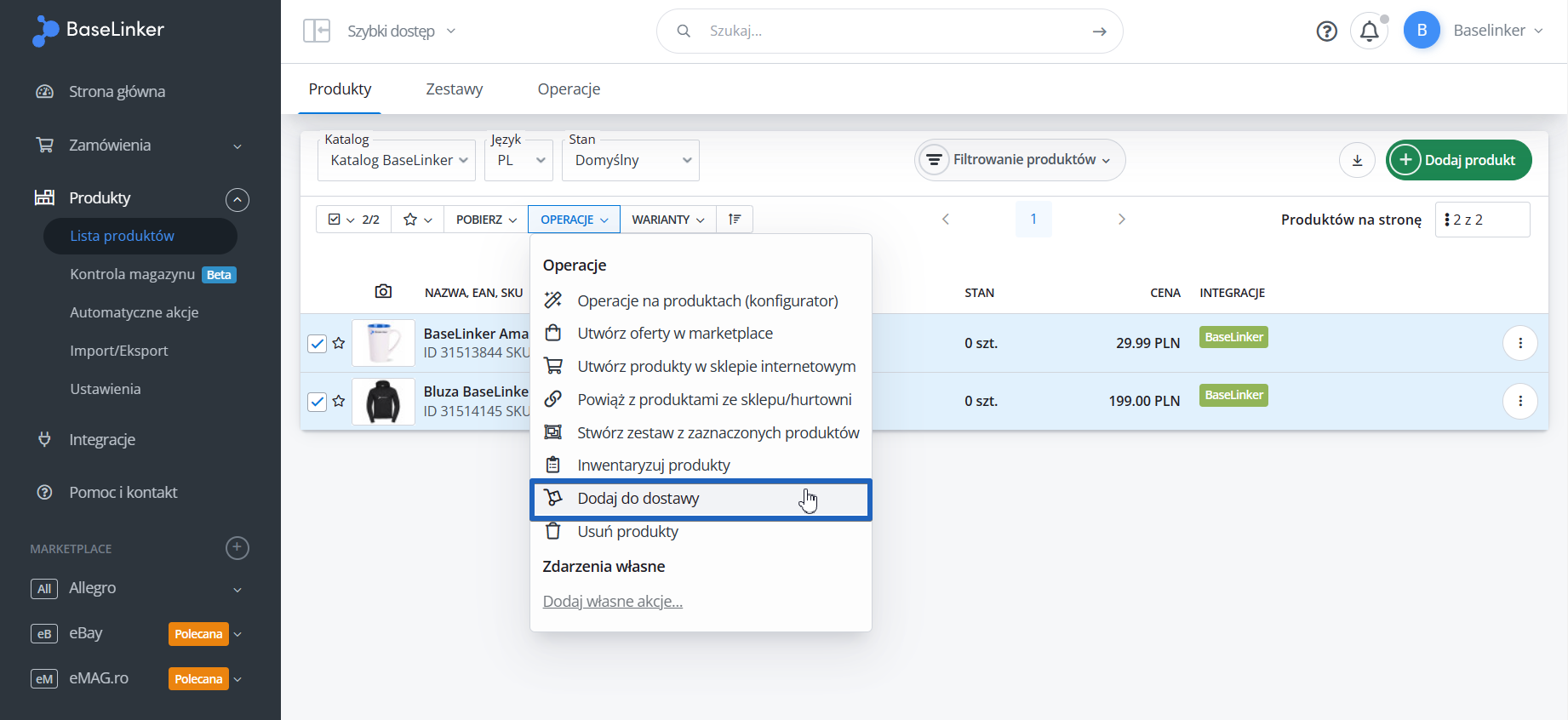Image resolution: width=1568 pixels, height=720 pixels.
Task: Click the mug product thumbnail
Action: tap(383, 343)
